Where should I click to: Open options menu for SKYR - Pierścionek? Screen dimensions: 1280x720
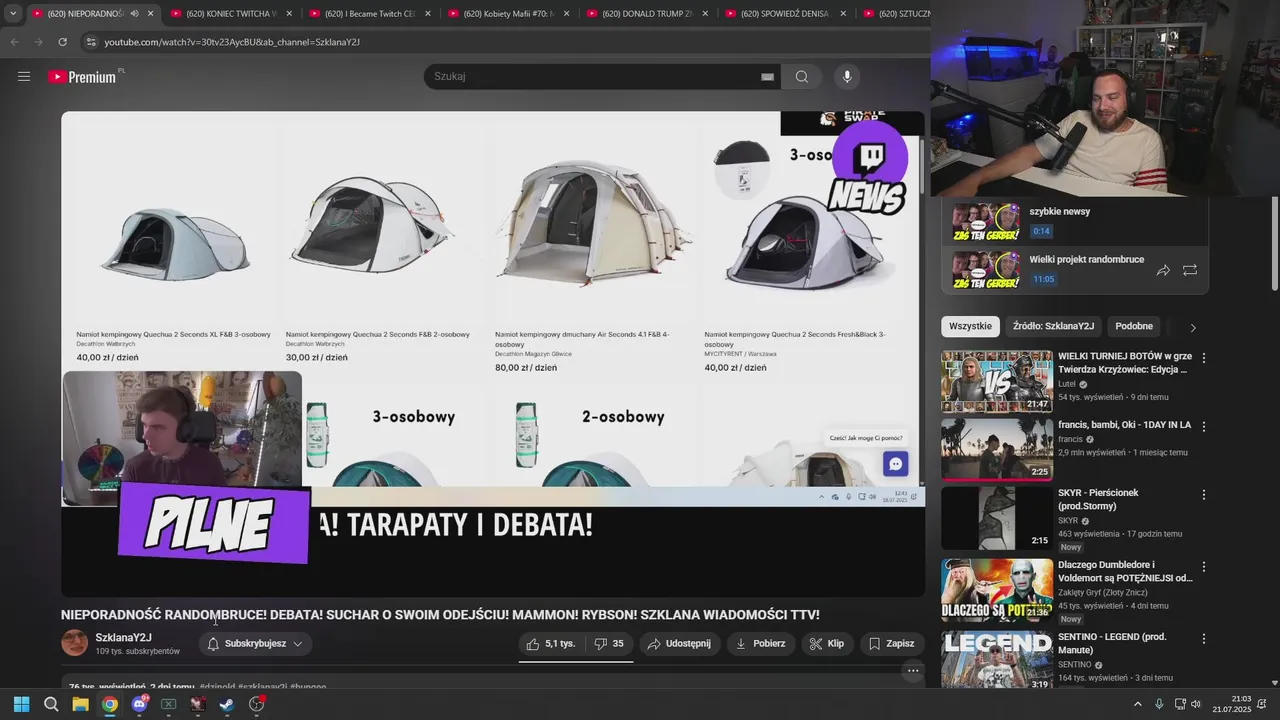pyautogui.click(x=1204, y=495)
